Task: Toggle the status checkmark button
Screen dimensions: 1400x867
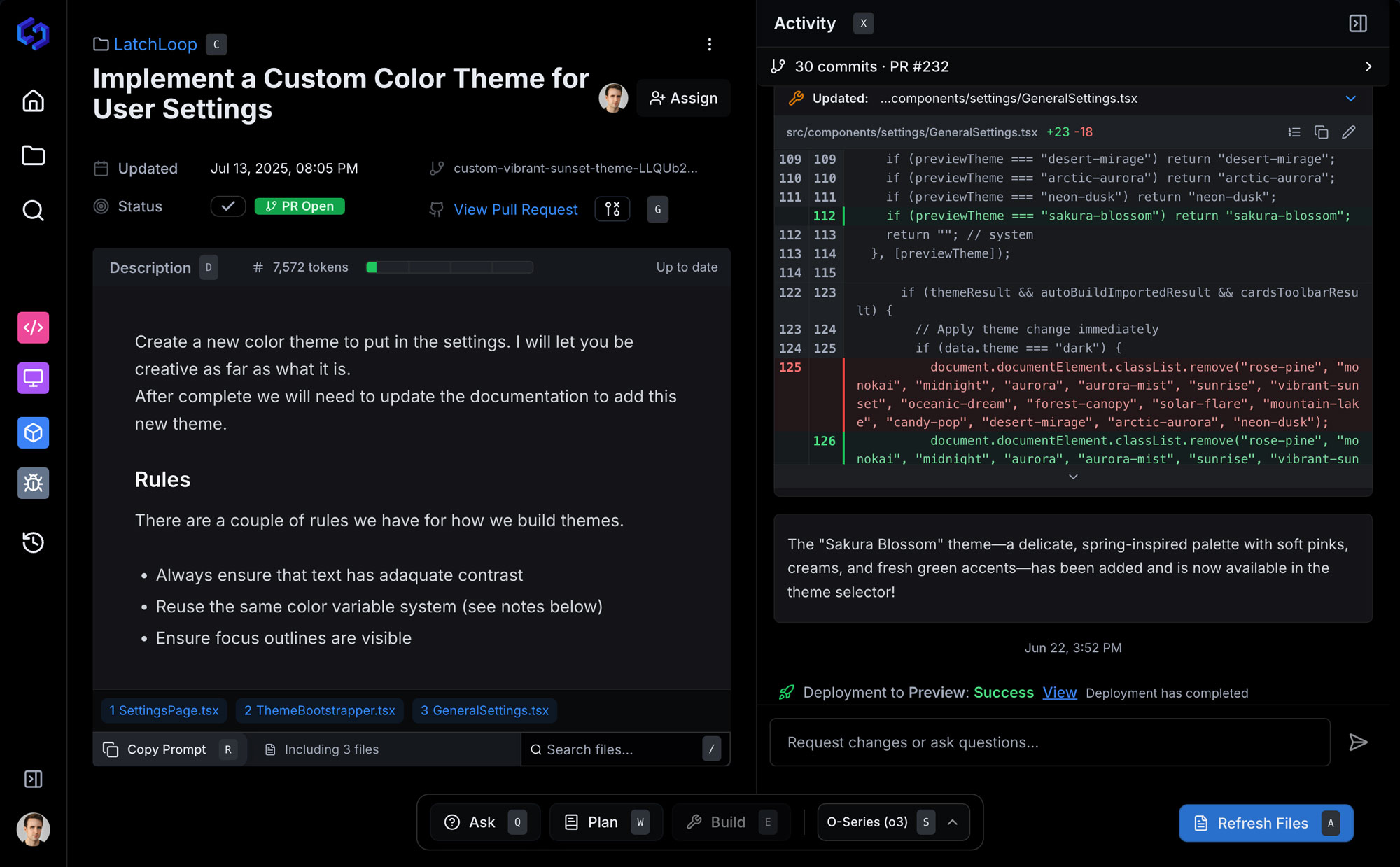Action: pos(228,206)
